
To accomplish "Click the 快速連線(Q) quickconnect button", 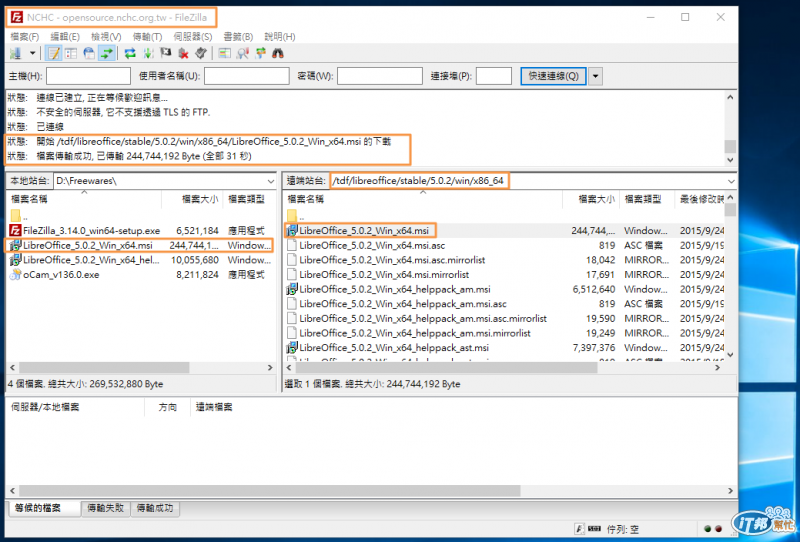I will (x=554, y=76).
